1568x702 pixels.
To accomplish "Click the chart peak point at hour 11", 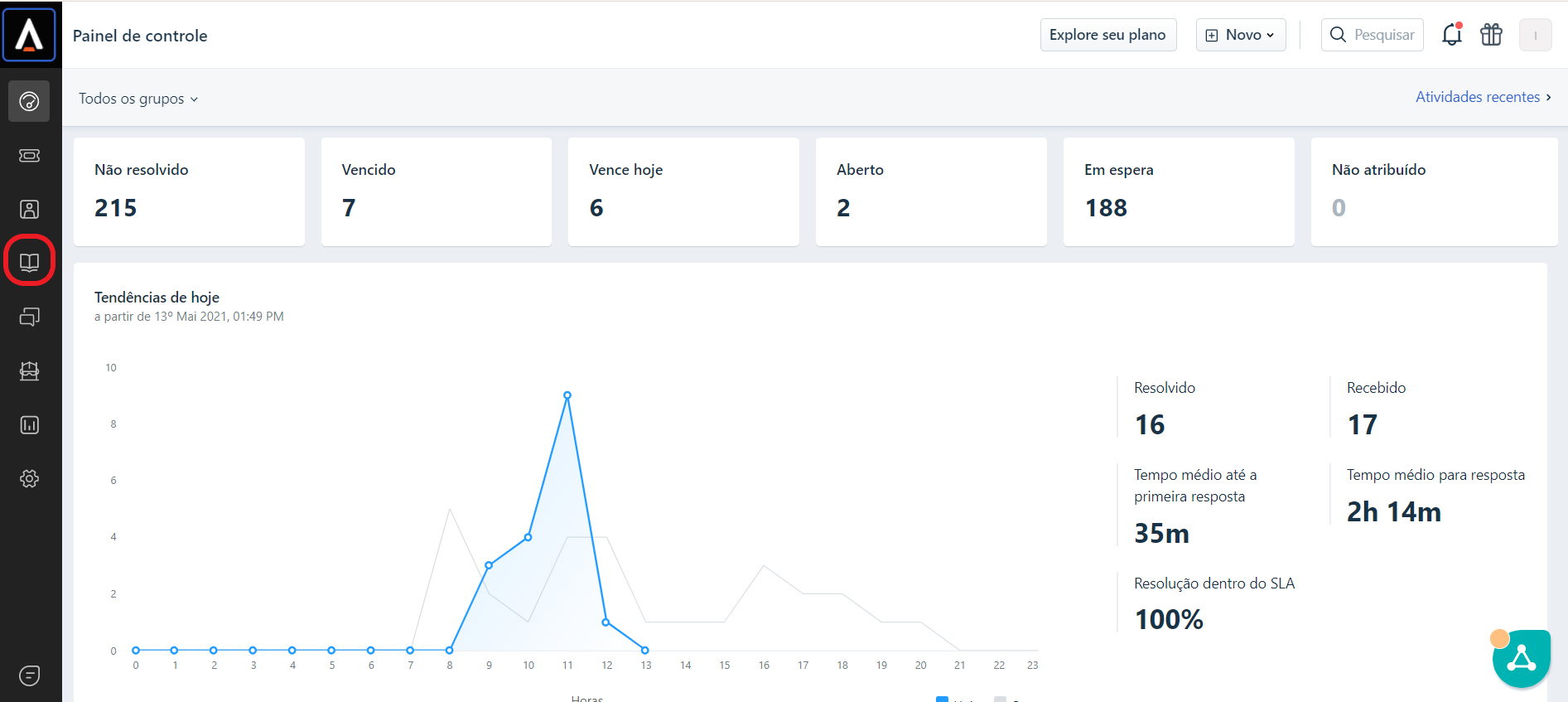I will coord(567,395).
